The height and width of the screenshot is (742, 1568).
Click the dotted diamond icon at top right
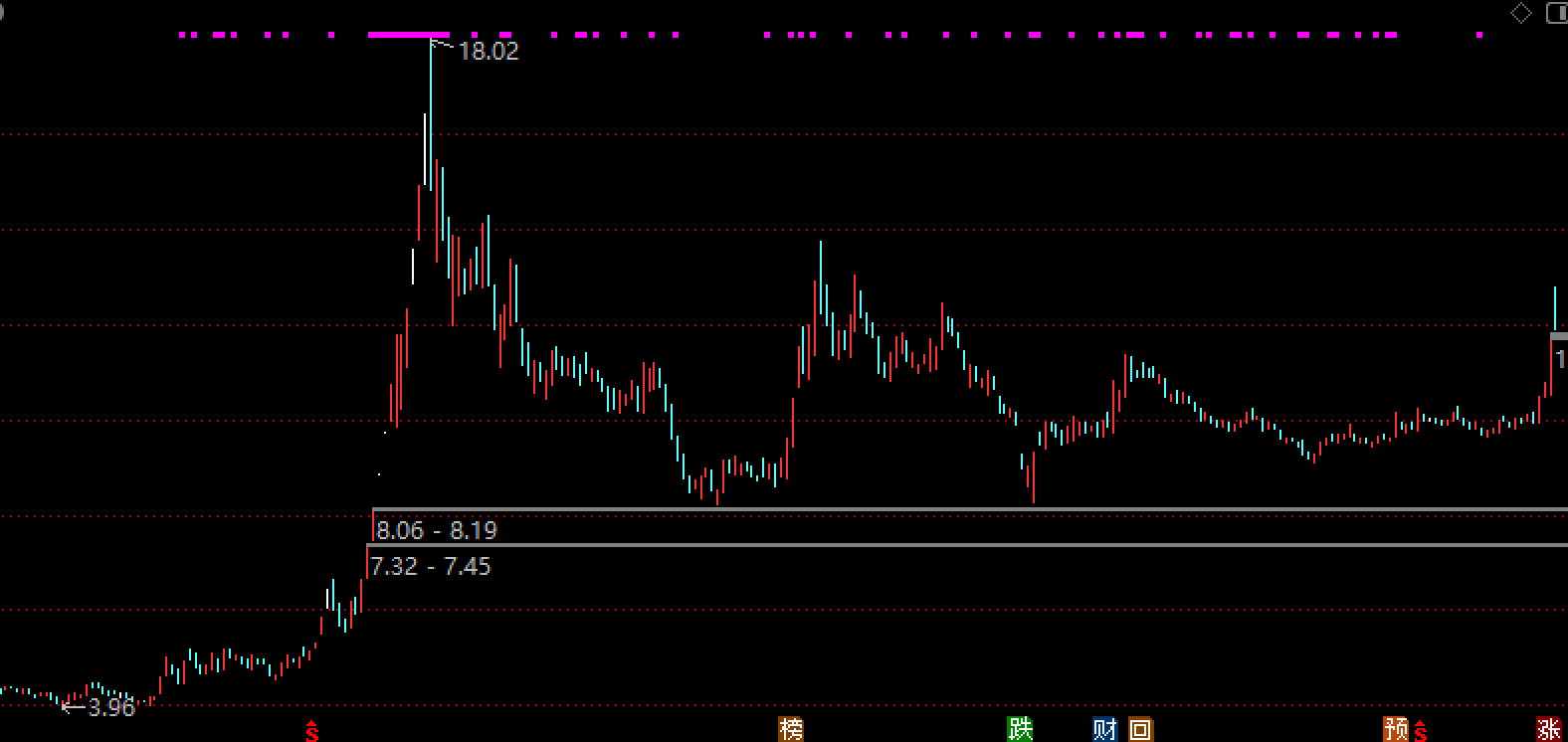[x=1521, y=13]
